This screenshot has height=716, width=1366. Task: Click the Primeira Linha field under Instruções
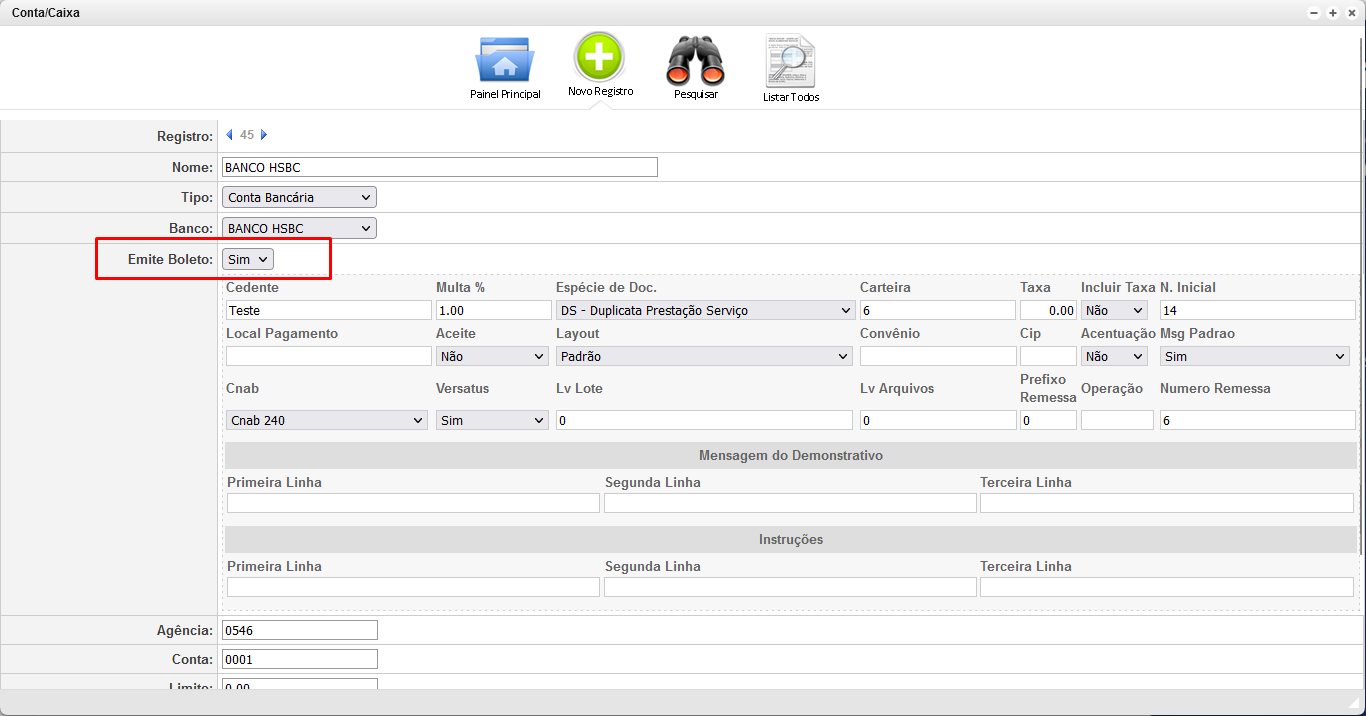[413, 587]
